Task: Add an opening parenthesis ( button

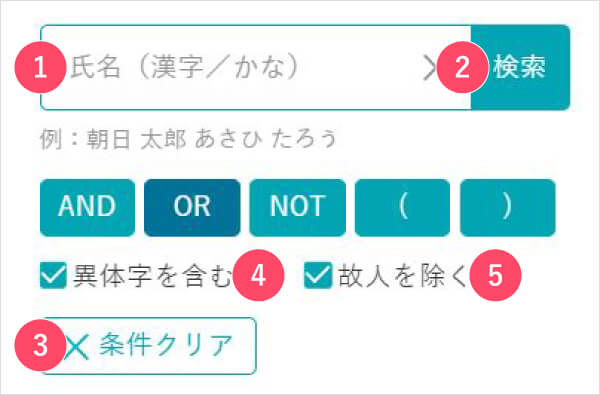Action: point(403,207)
